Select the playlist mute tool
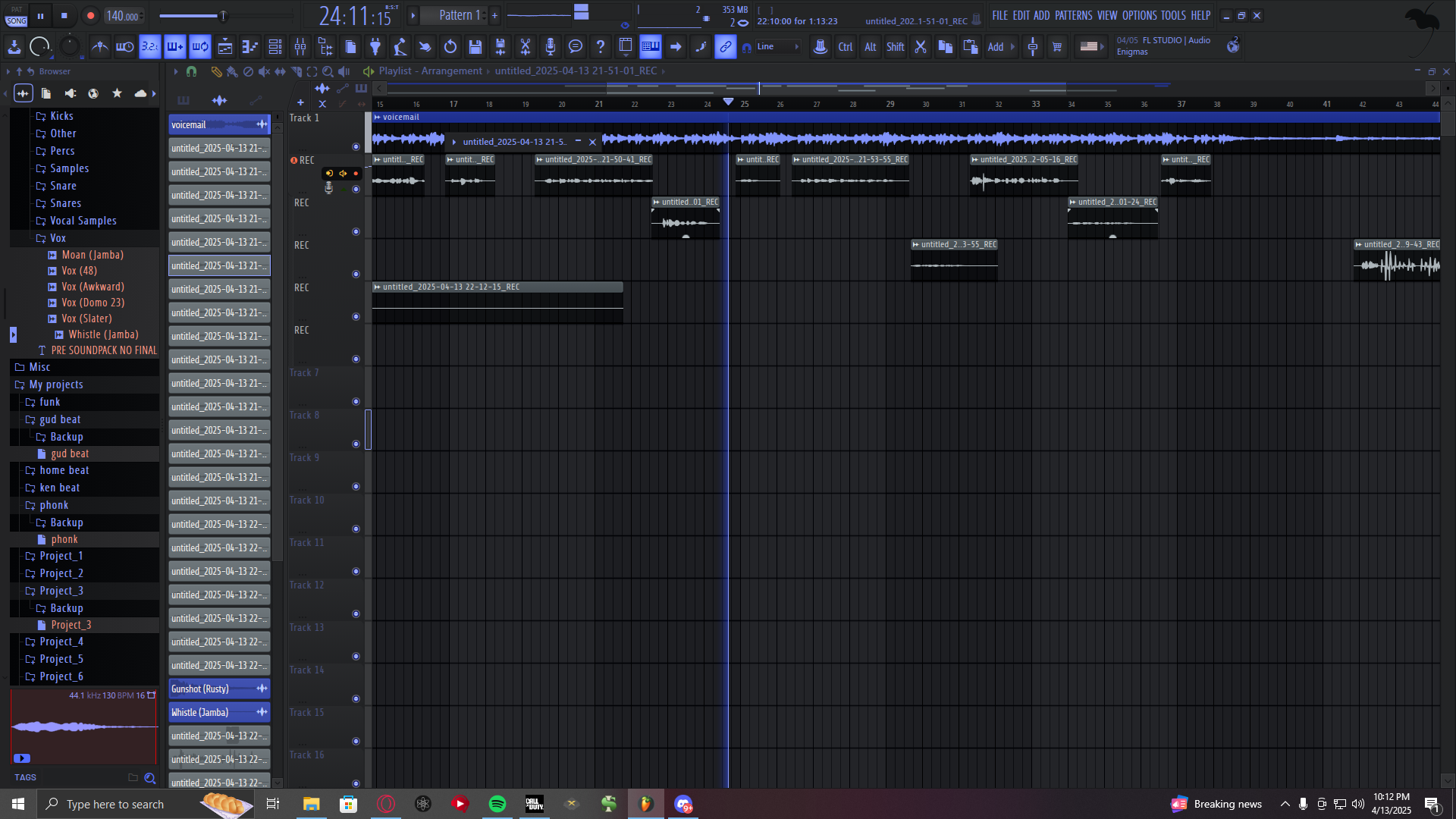 click(x=264, y=71)
